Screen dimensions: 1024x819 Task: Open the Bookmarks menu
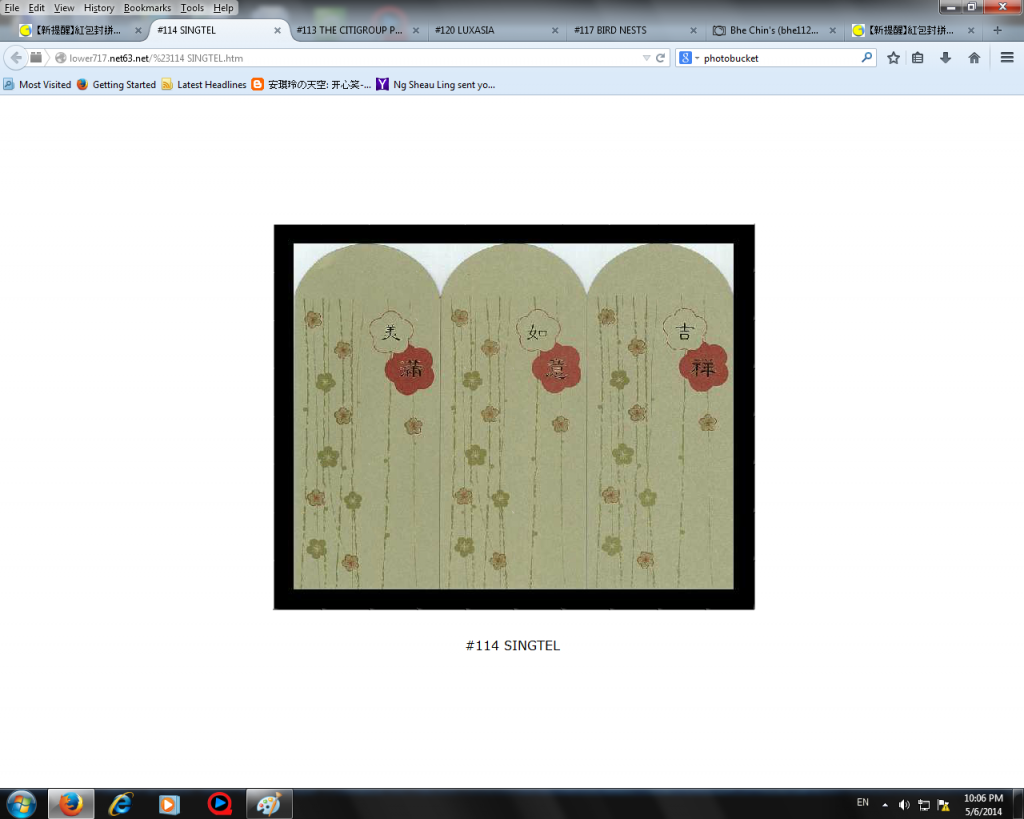click(147, 8)
